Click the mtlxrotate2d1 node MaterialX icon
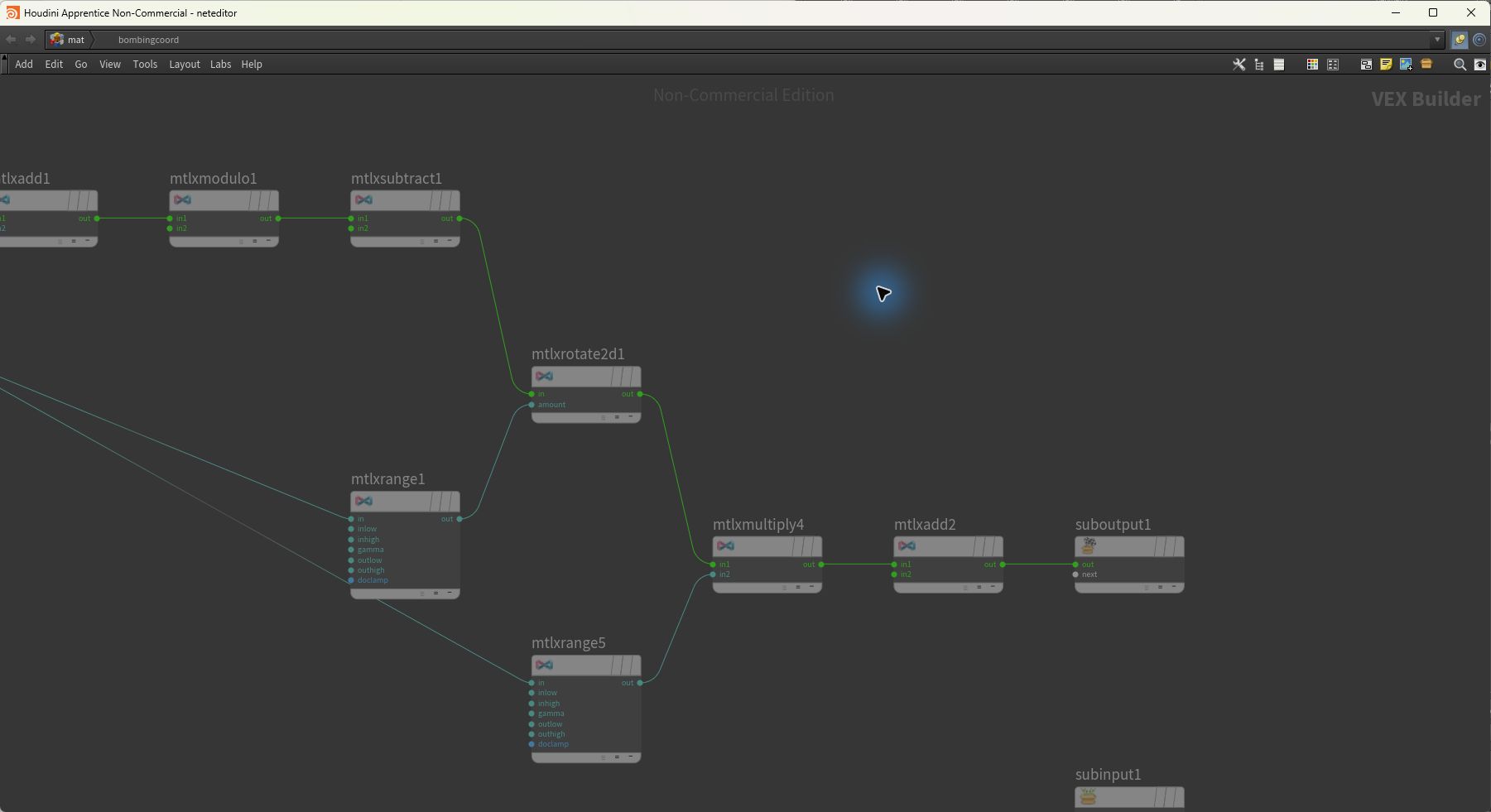The width and height of the screenshot is (1491, 812). 544,377
